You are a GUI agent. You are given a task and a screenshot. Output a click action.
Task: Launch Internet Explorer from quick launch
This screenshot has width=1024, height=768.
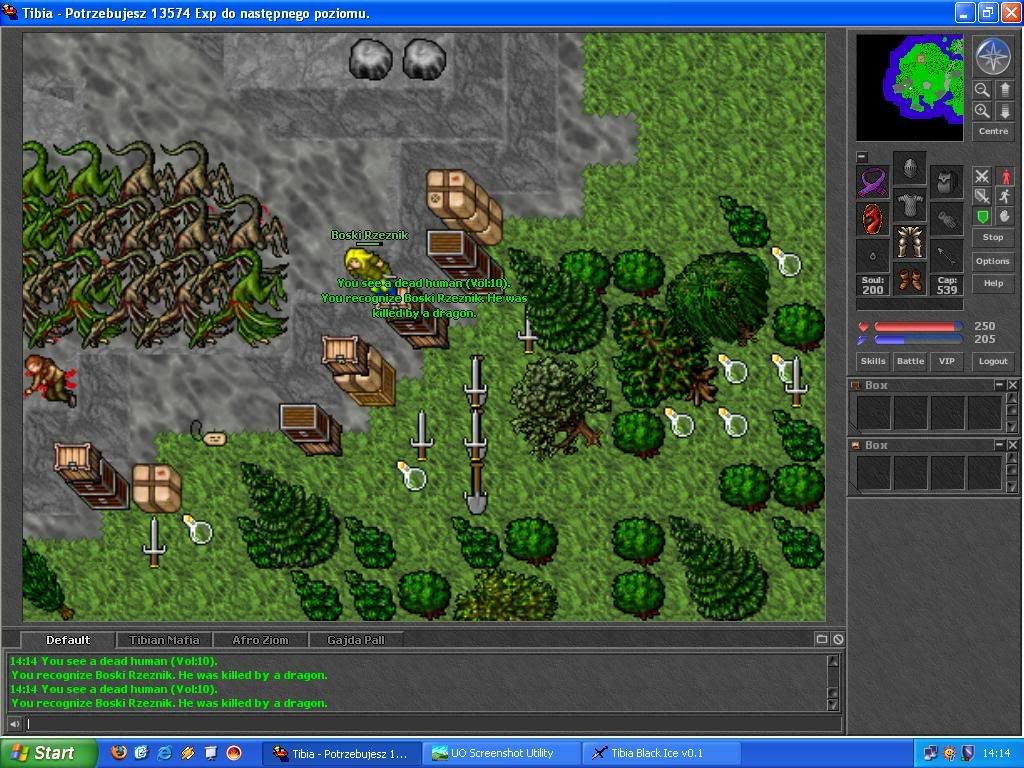point(165,753)
